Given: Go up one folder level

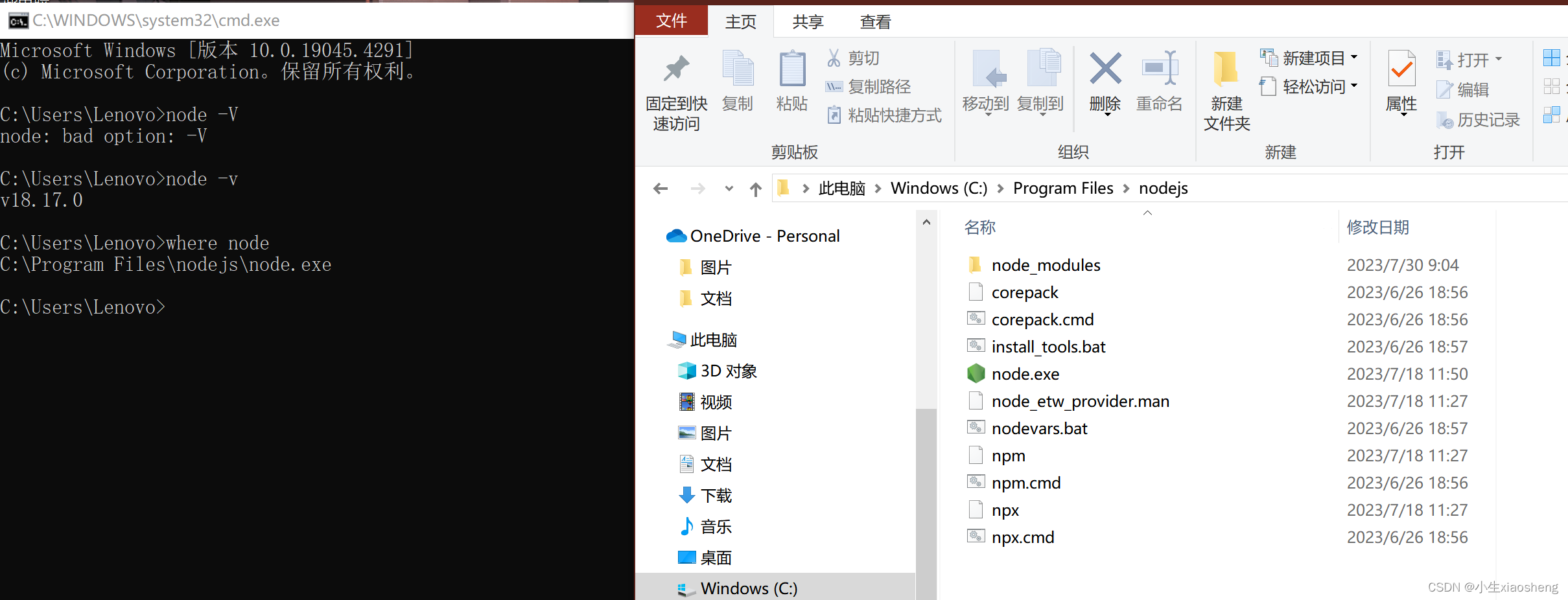Looking at the screenshot, I should pos(756,189).
